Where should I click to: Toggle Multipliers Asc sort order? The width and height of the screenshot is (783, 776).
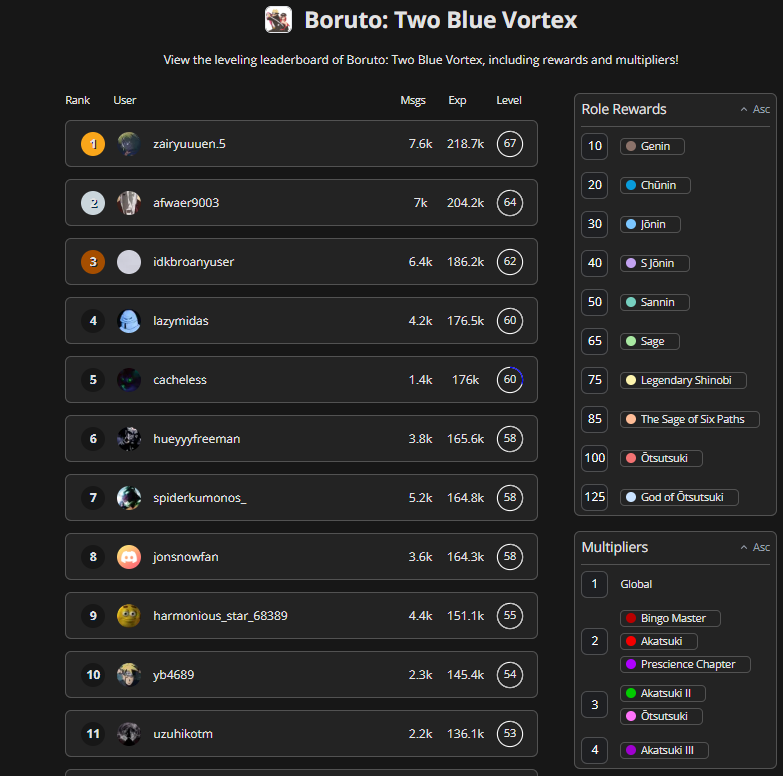755,547
